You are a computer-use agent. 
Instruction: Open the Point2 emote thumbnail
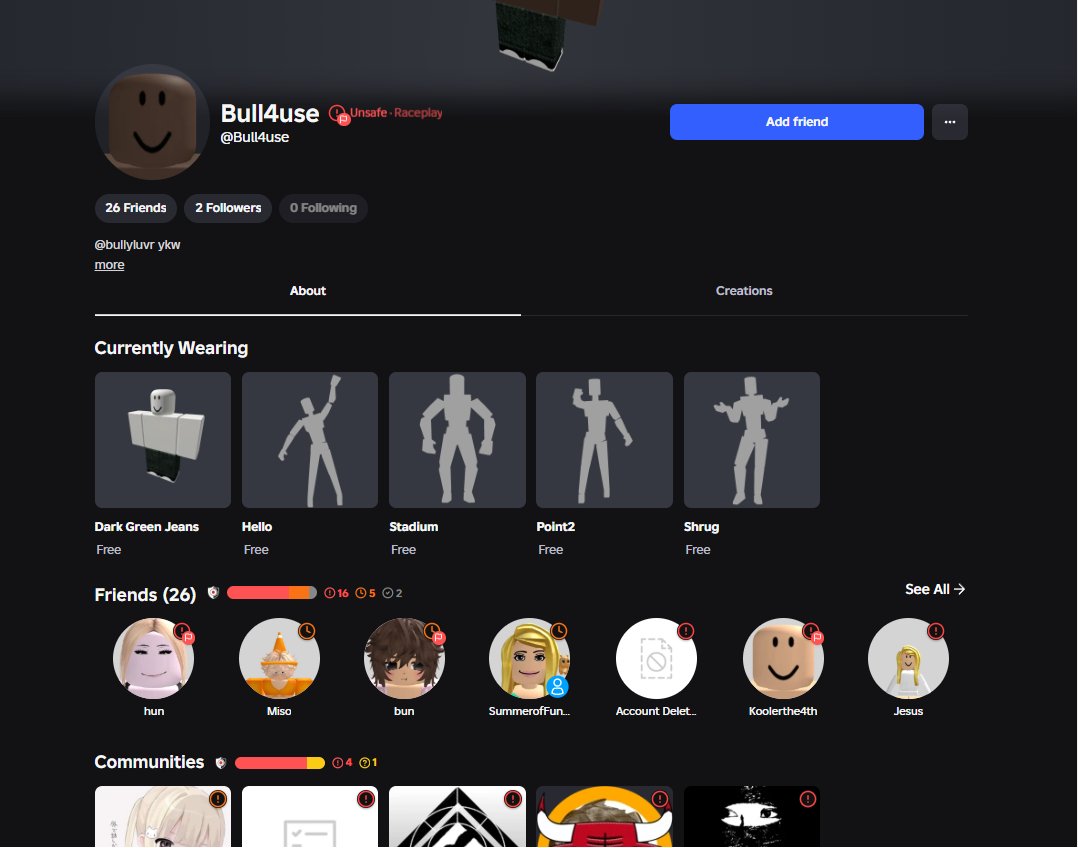pyautogui.click(x=604, y=440)
